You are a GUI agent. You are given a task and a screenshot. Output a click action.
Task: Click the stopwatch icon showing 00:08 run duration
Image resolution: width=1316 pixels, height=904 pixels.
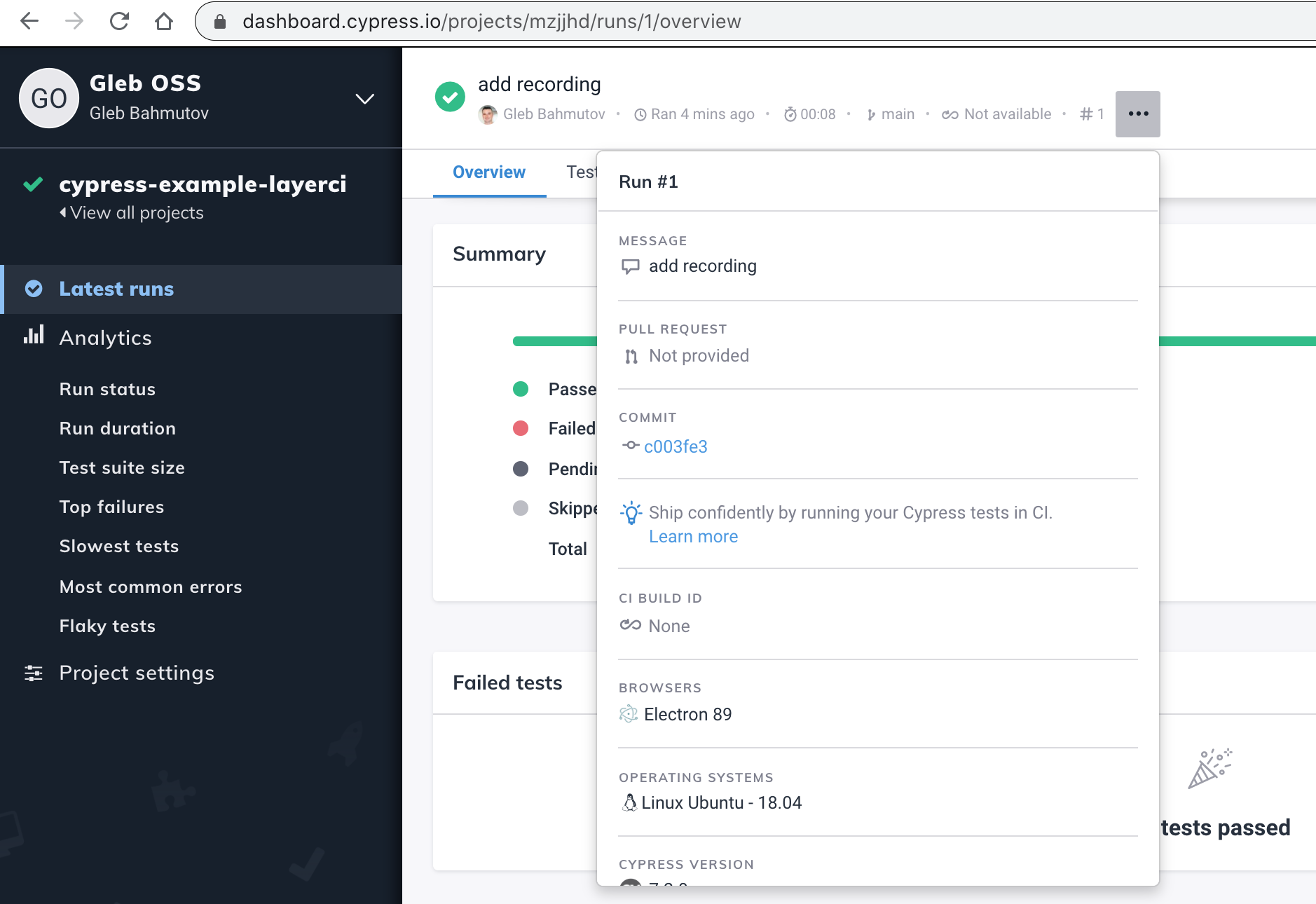click(790, 114)
